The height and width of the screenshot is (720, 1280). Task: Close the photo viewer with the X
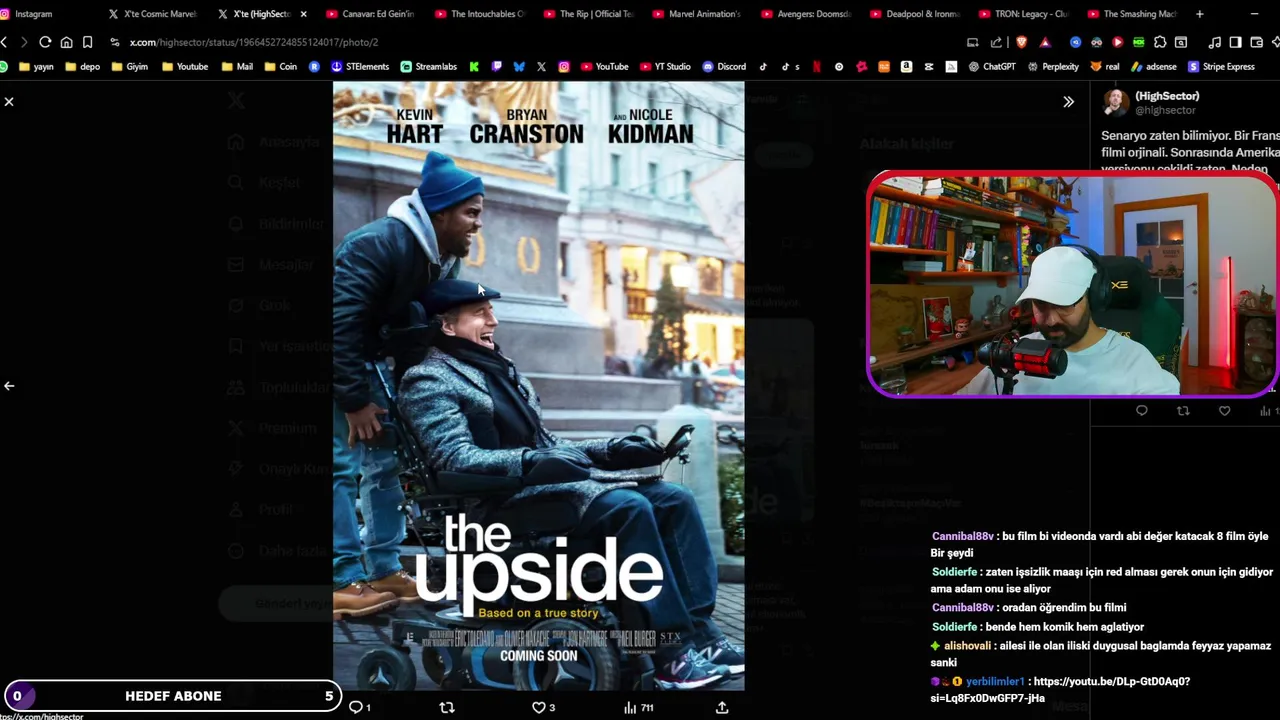click(x=9, y=102)
